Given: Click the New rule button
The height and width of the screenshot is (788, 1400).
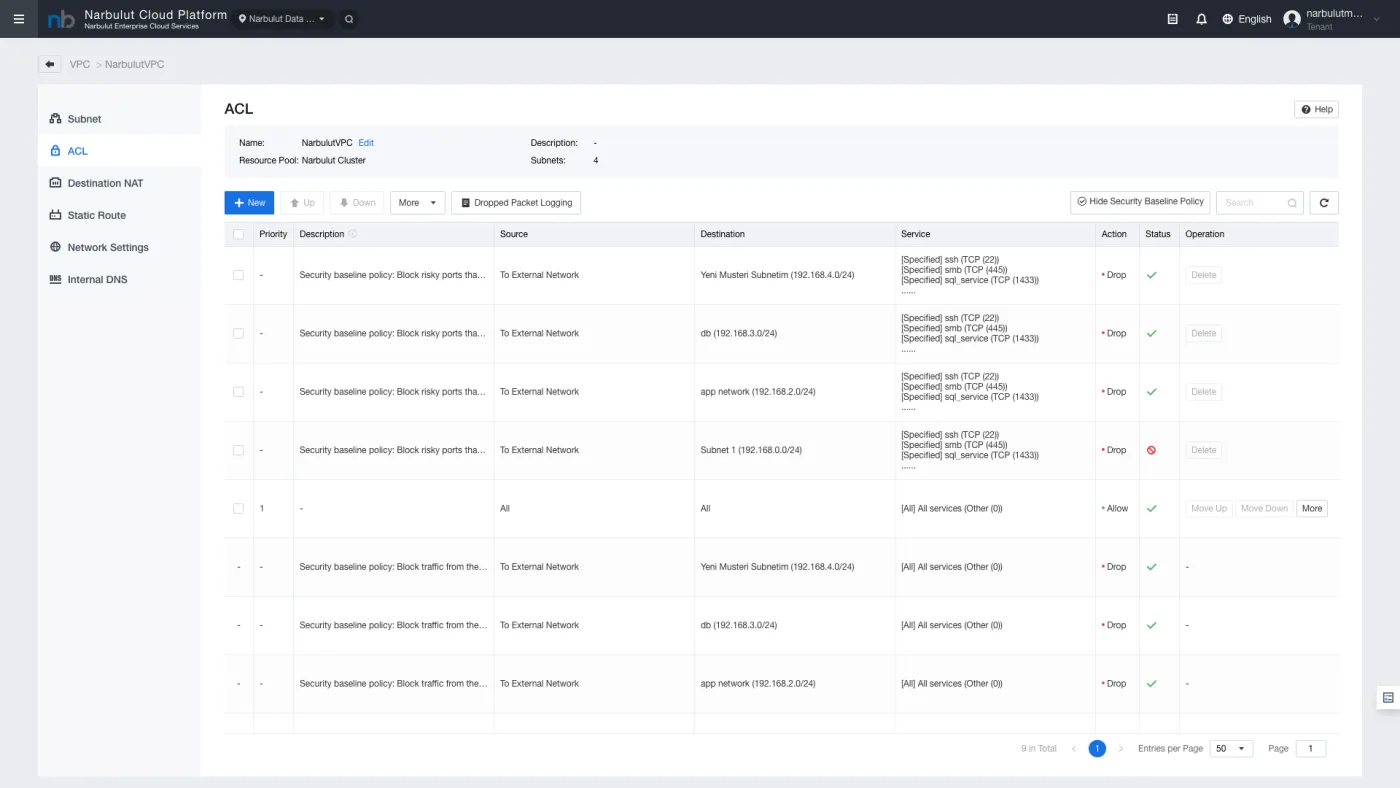Looking at the screenshot, I should tap(249, 203).
